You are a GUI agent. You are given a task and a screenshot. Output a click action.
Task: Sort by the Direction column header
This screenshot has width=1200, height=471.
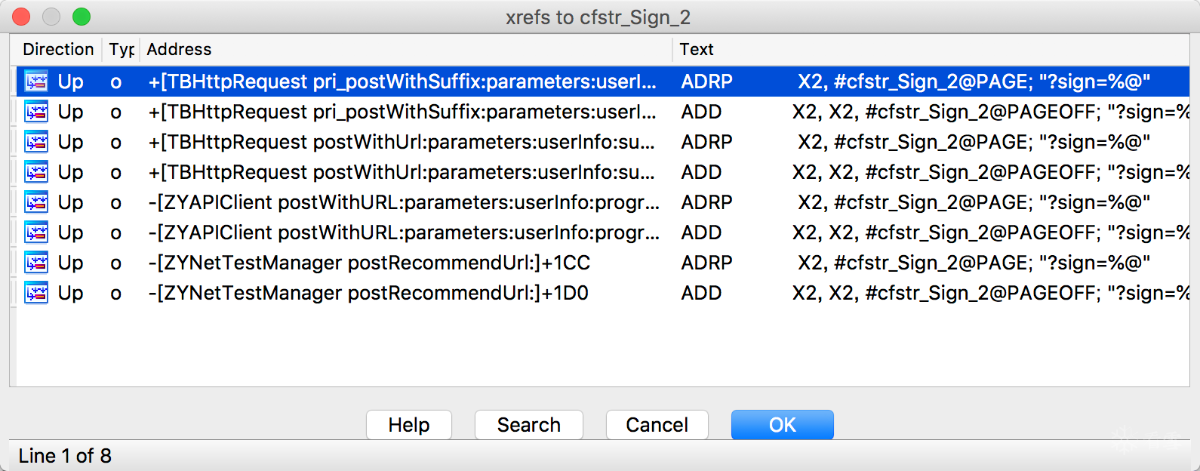point(58,49)
